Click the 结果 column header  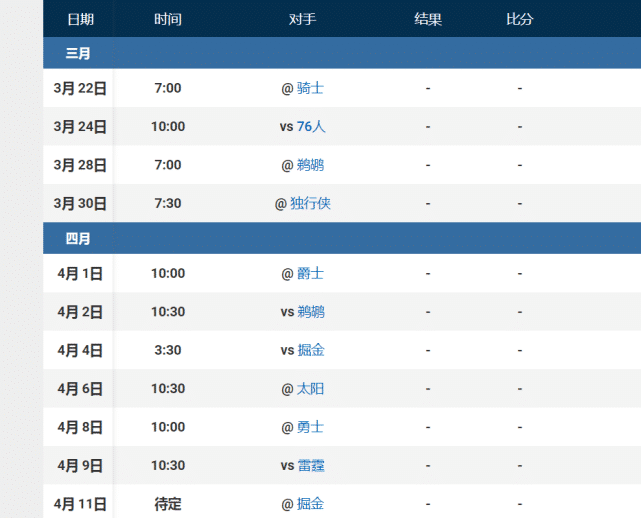[x=428, y=19]
